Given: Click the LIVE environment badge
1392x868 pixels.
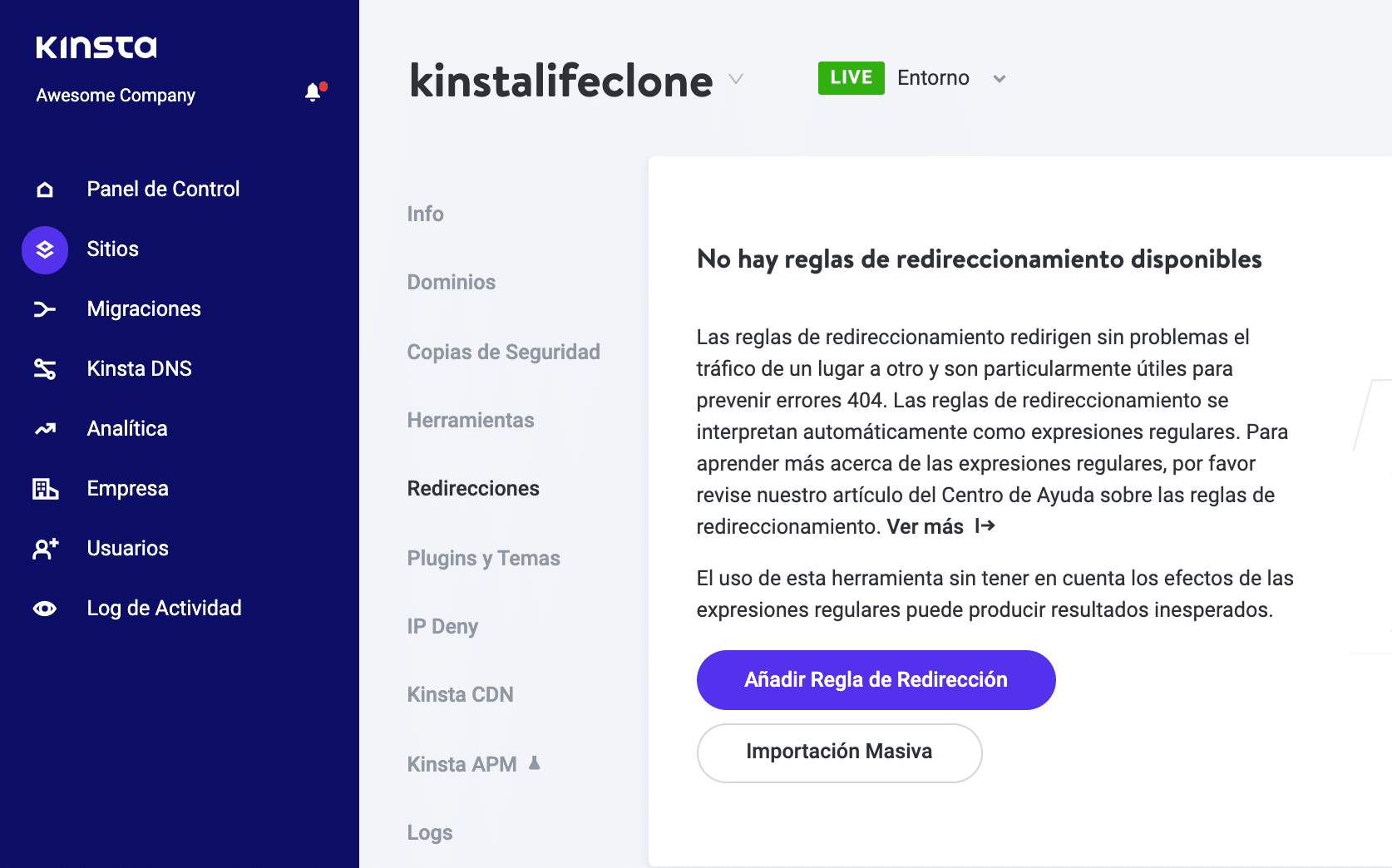Looking at the screenshot, I should click(x=851, y=78).
